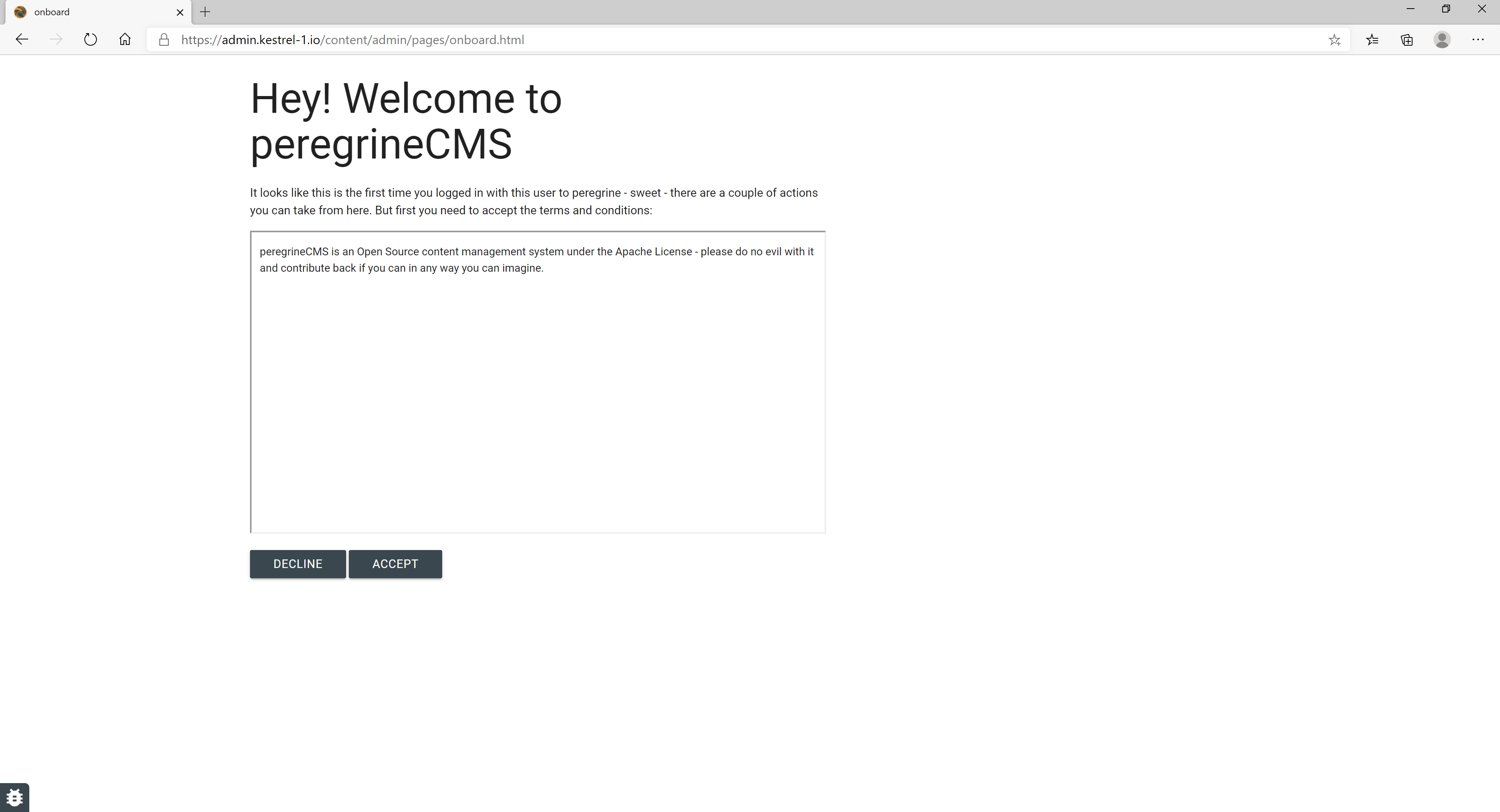
Task: Click into the URL address bar
Action: pos(699,39)
